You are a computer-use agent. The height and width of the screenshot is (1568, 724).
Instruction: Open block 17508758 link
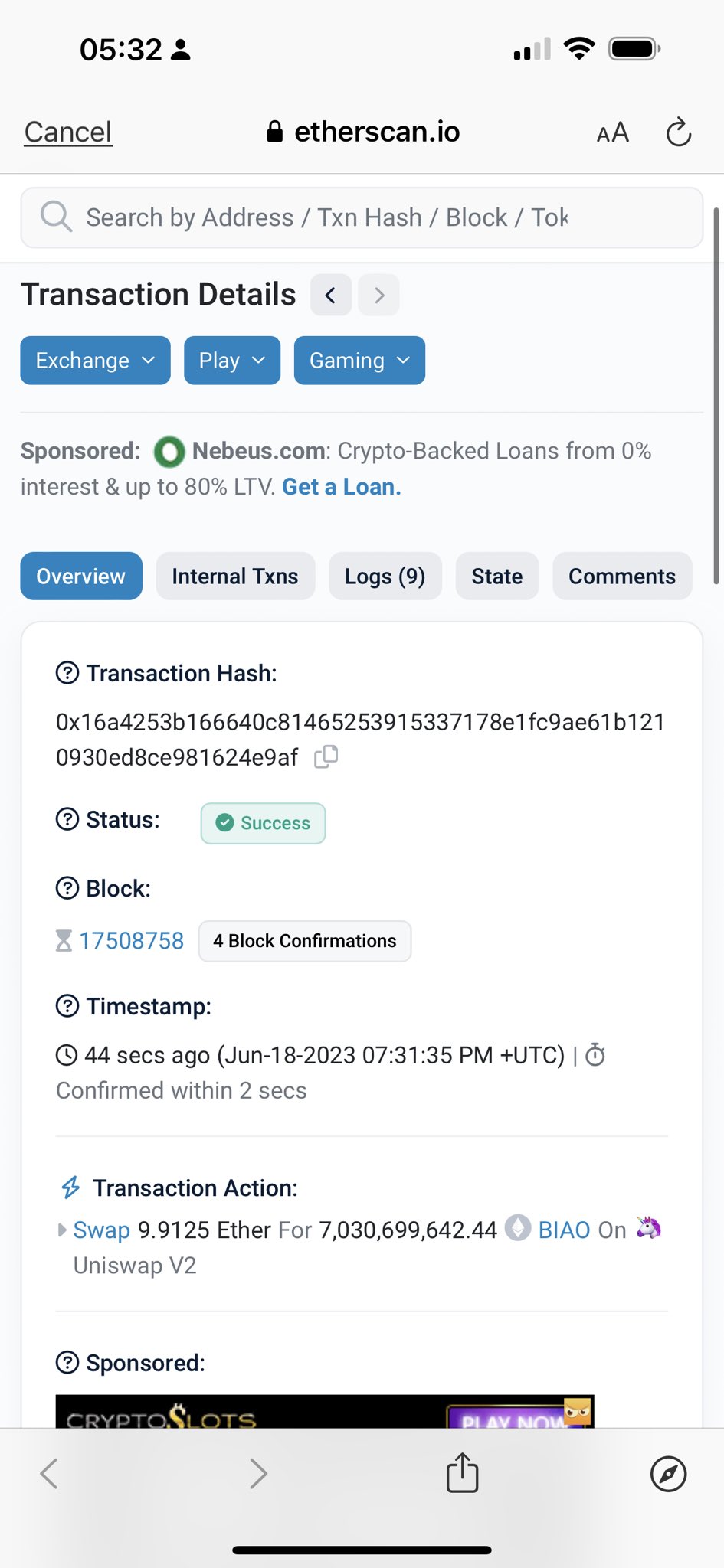click(132, 941)
